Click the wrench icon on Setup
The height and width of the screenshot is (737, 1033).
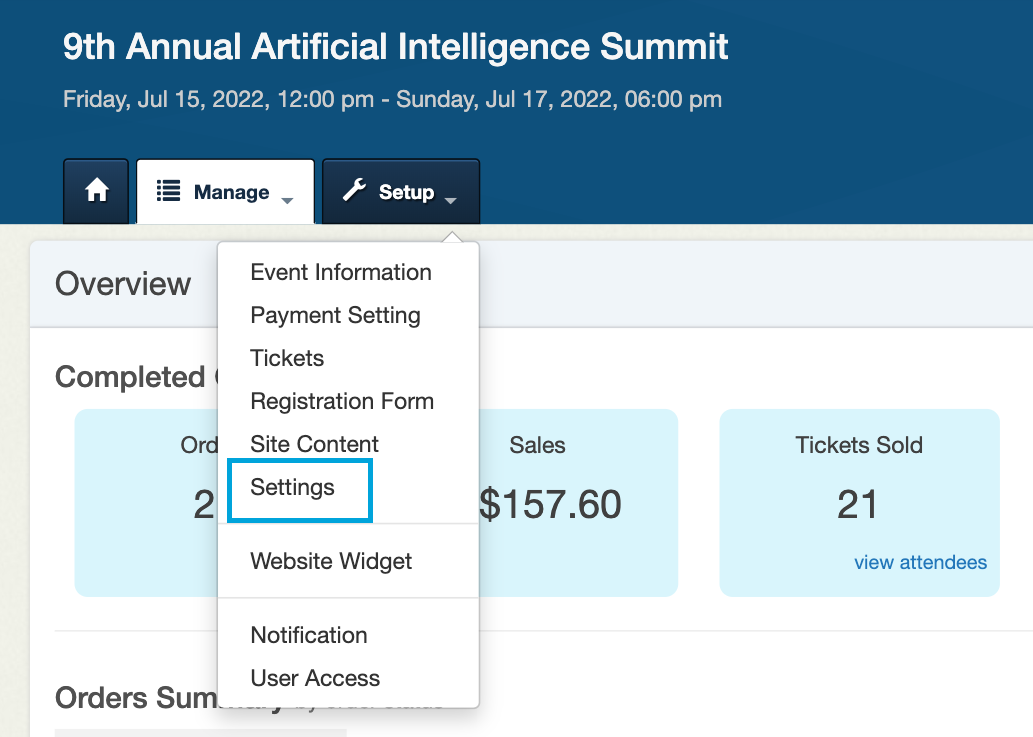pyautogui.click(x=354, y=190)
